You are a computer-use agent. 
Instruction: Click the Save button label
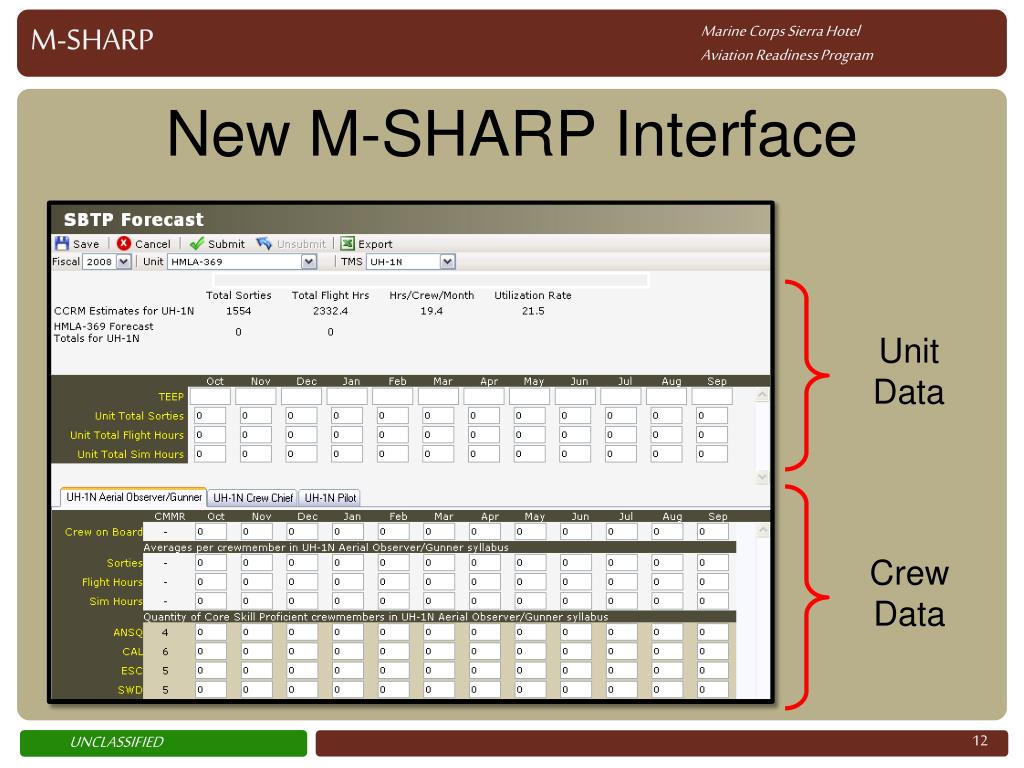pyautogui.click(x=86, y=244)
